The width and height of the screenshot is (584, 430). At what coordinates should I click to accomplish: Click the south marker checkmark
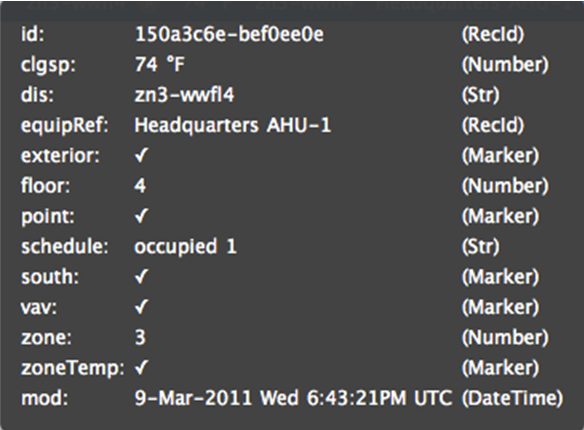pyautogui.click(x=142, y=277)
